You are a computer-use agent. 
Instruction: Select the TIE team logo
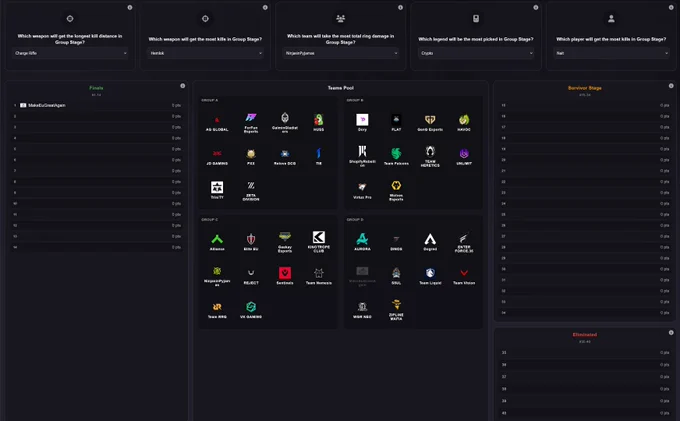[319, 153]
